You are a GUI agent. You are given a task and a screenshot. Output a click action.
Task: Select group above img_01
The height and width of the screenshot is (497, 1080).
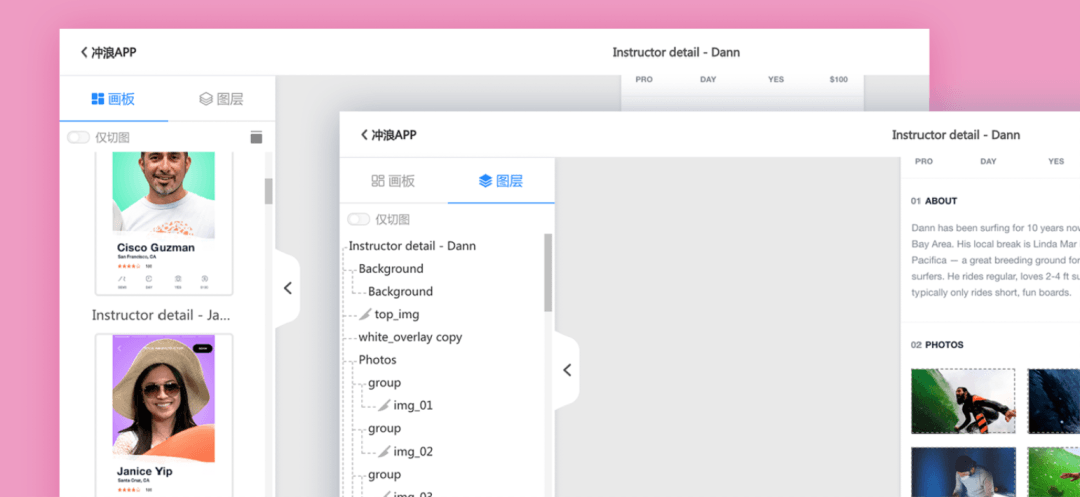click(384, 383)
